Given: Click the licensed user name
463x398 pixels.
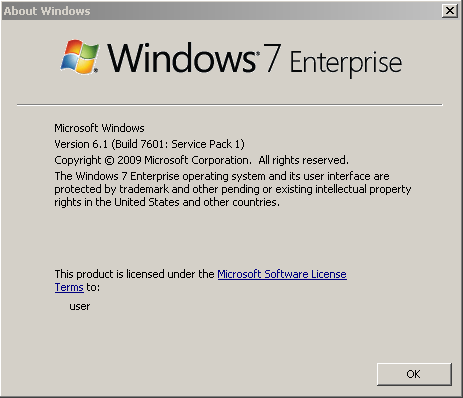Looking at the screenshot, I should tap(80, 306).
